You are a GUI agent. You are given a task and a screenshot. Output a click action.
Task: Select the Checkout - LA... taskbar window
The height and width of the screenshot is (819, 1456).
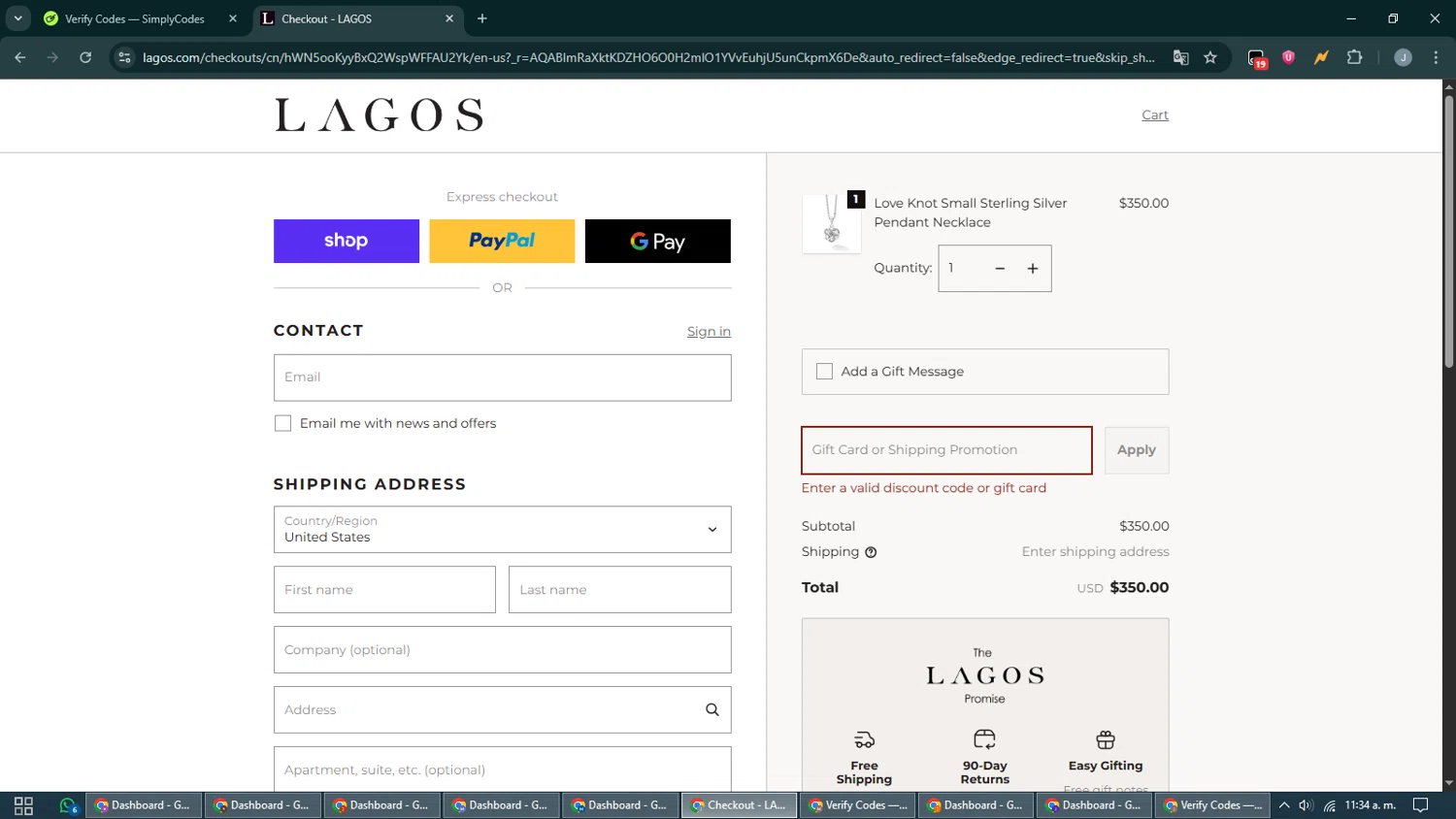pyautogui.click(x=740, y=805)
